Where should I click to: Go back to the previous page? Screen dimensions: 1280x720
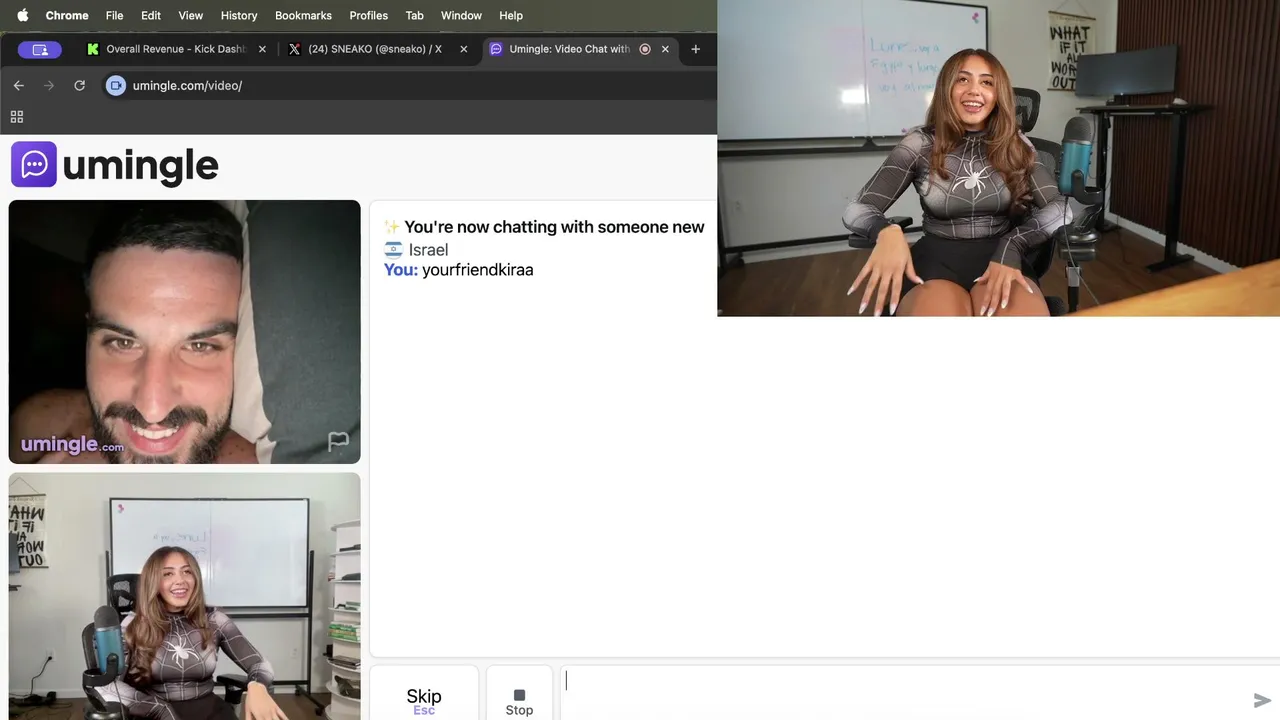(18, 85)
